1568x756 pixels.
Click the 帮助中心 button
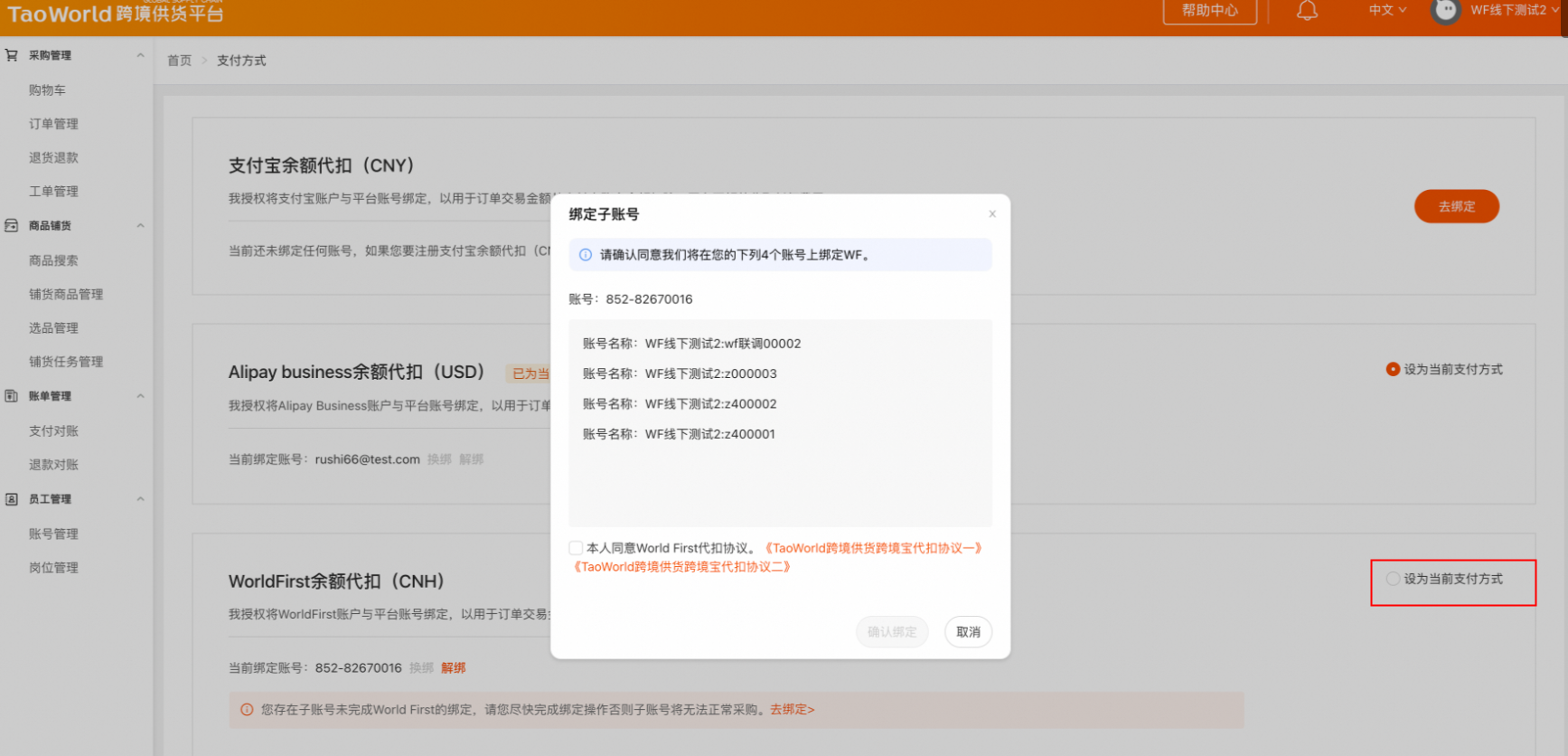1209,11
